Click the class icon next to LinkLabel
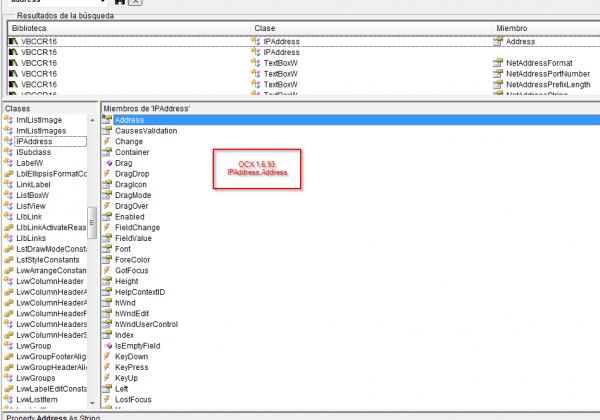The width and height of the screenshot is (600, 420). click(8, 184)
